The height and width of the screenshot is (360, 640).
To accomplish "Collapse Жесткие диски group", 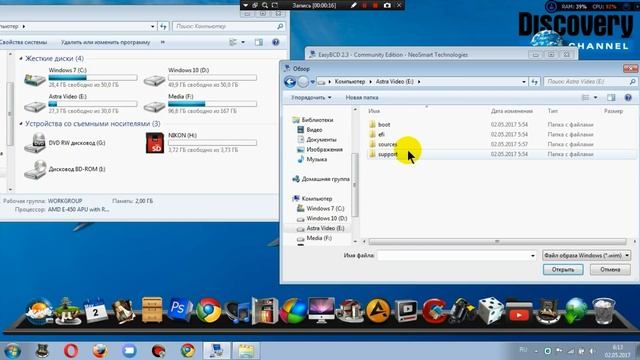I will tap(21, 58).
